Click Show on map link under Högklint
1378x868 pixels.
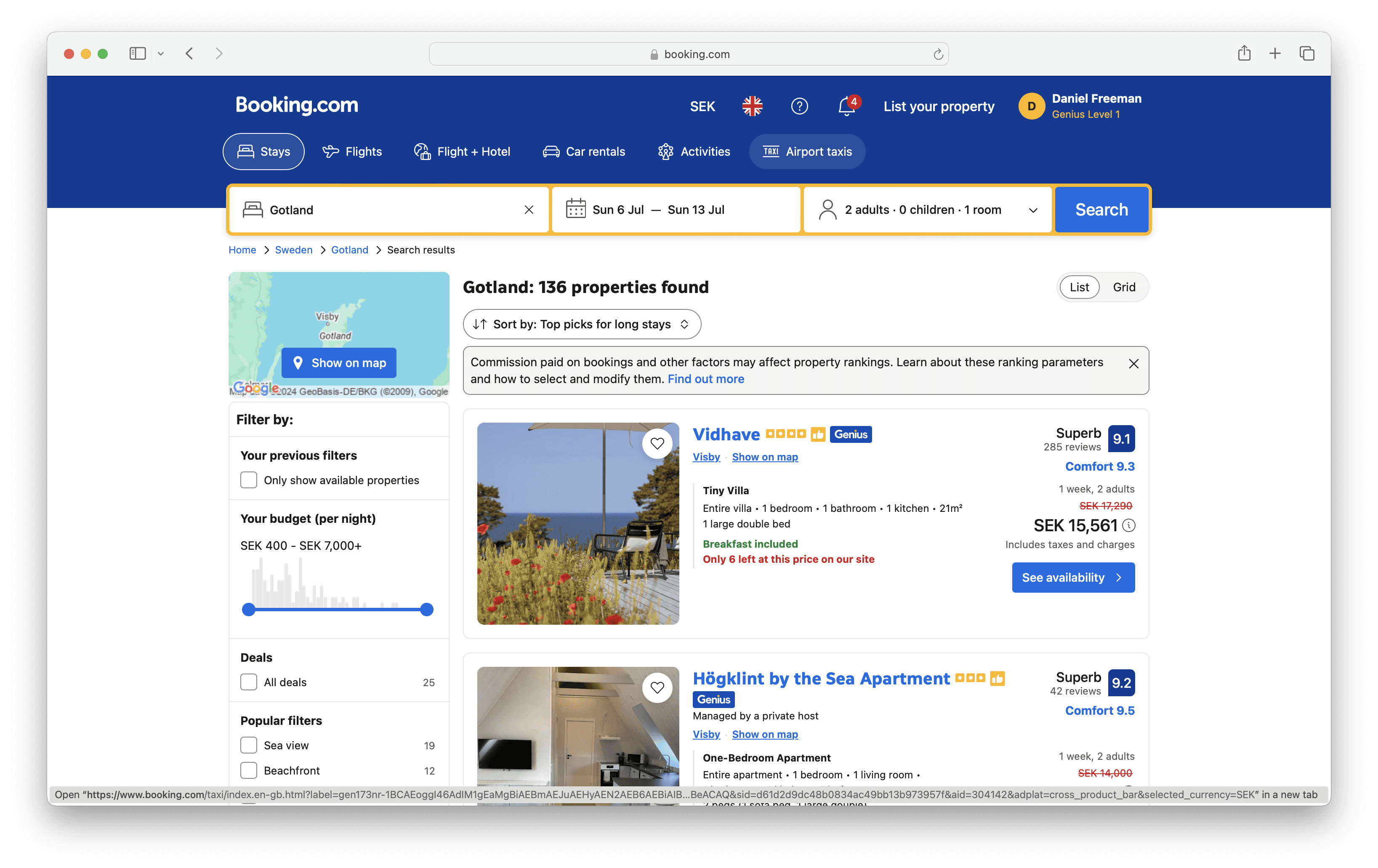click(x=764, y=734)
